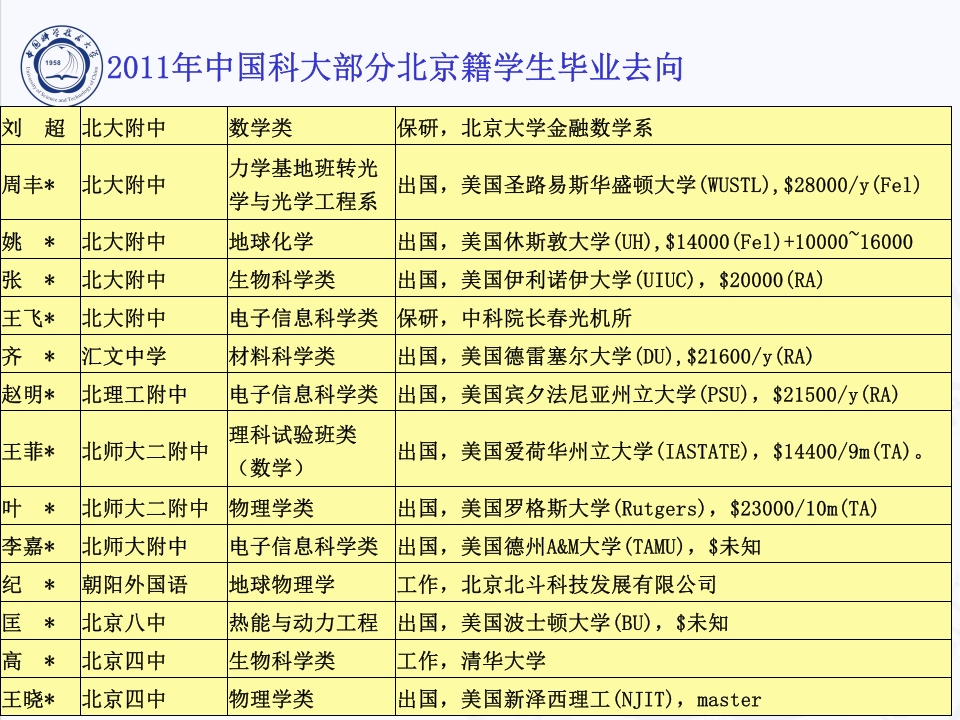The width and height of the screenshot is (960, 720).
Task: Click the cell containing 刘超
Action: pos(40,123)
